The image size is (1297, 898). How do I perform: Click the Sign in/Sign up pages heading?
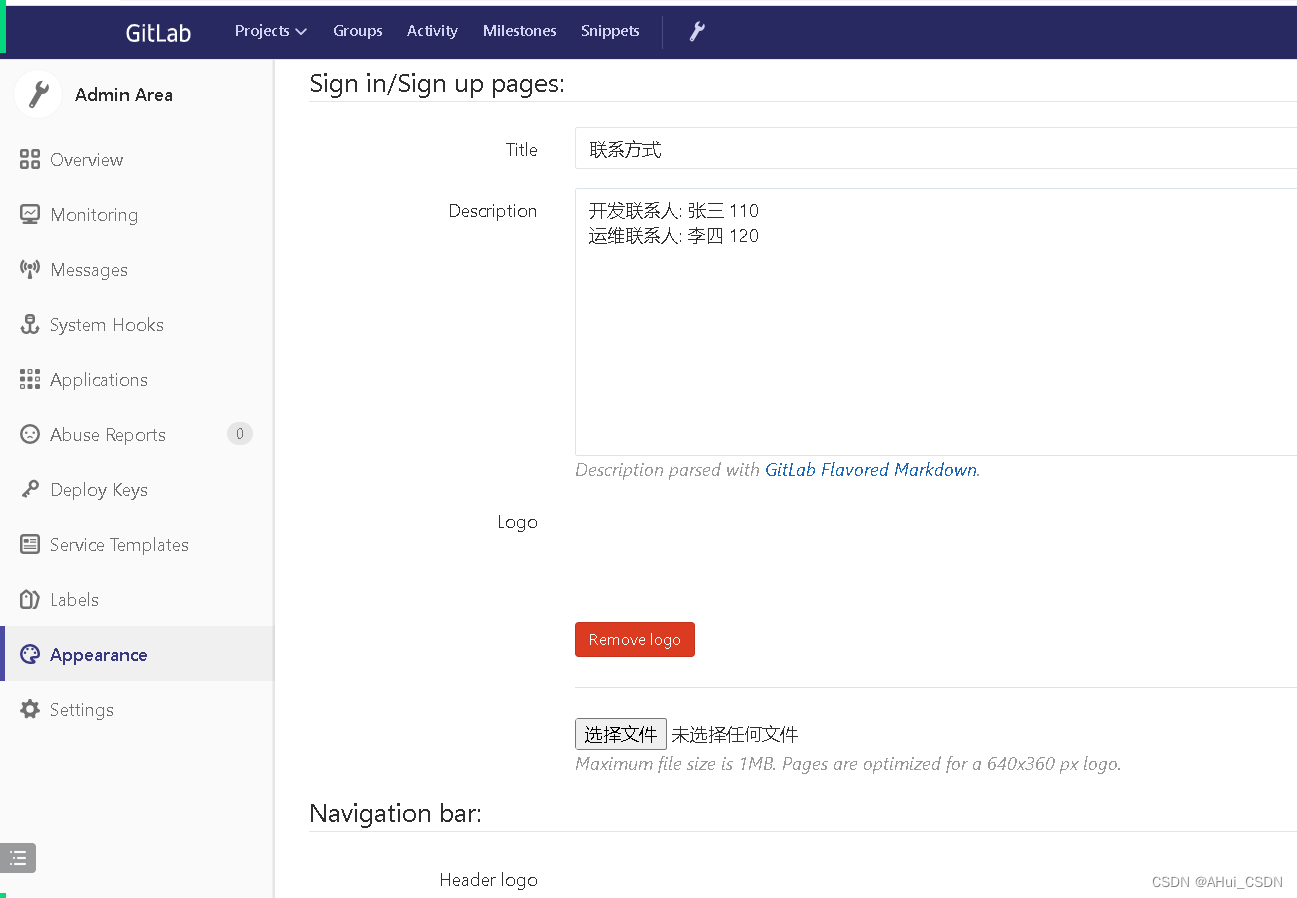pyautogui.click(x=437, y=84)
